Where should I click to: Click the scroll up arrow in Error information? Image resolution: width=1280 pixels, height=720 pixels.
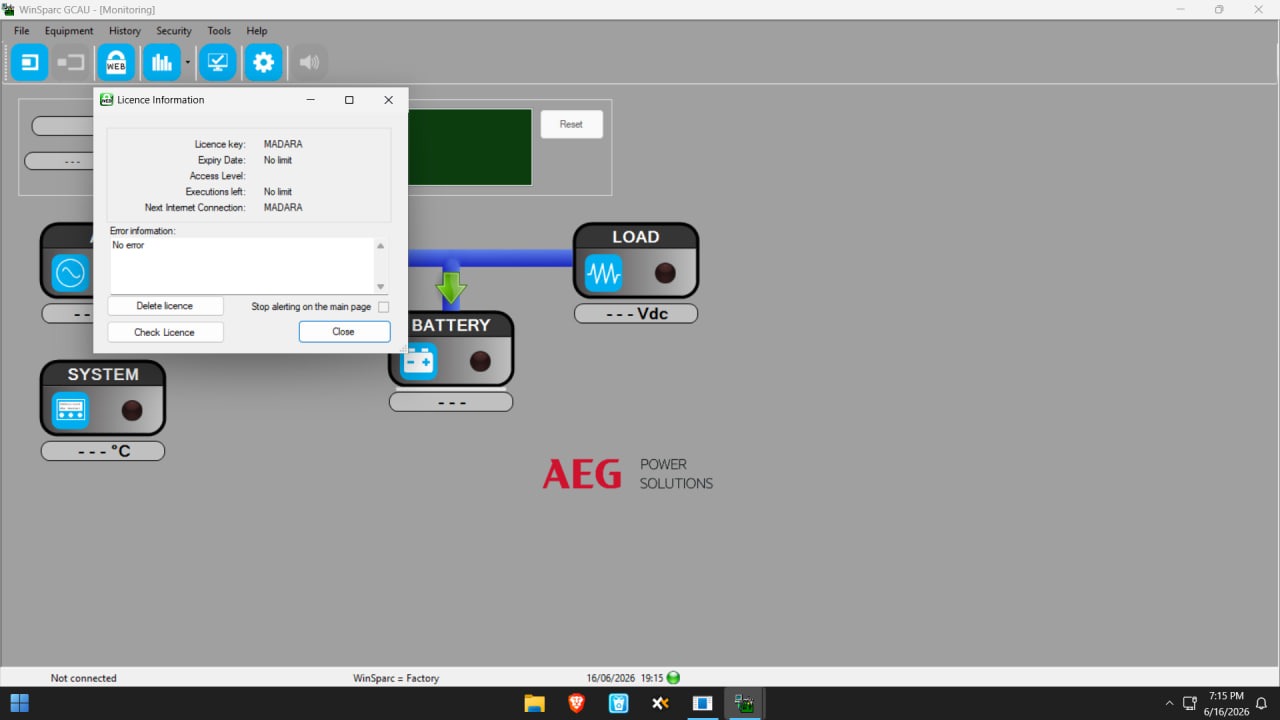[380, 245]
